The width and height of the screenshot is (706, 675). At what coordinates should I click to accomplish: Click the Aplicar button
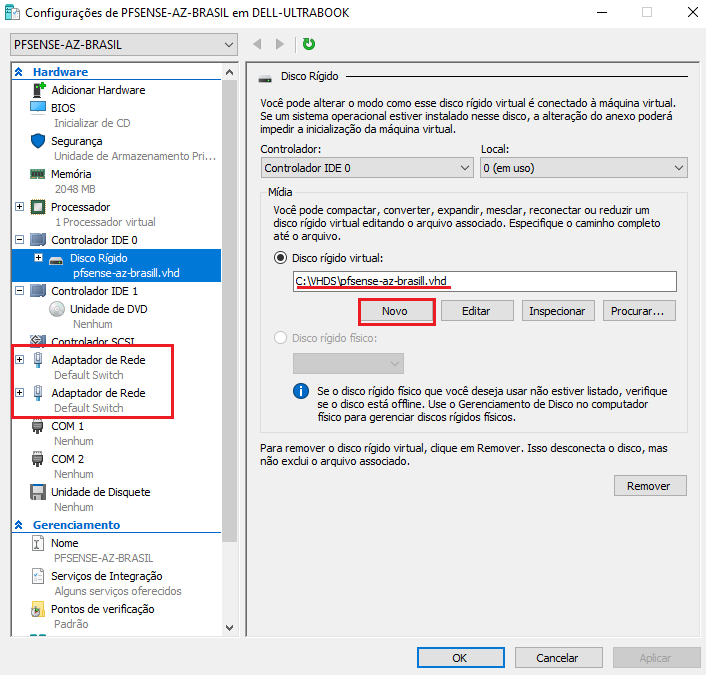tap(655, 658)
